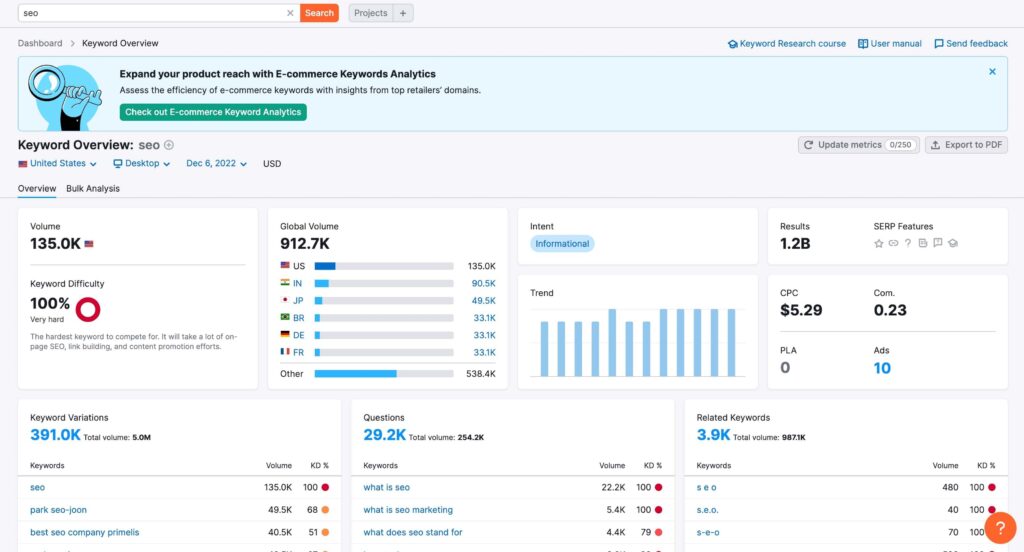Select the Overview tab
1024x552 pixels.
tap(37, 189)
